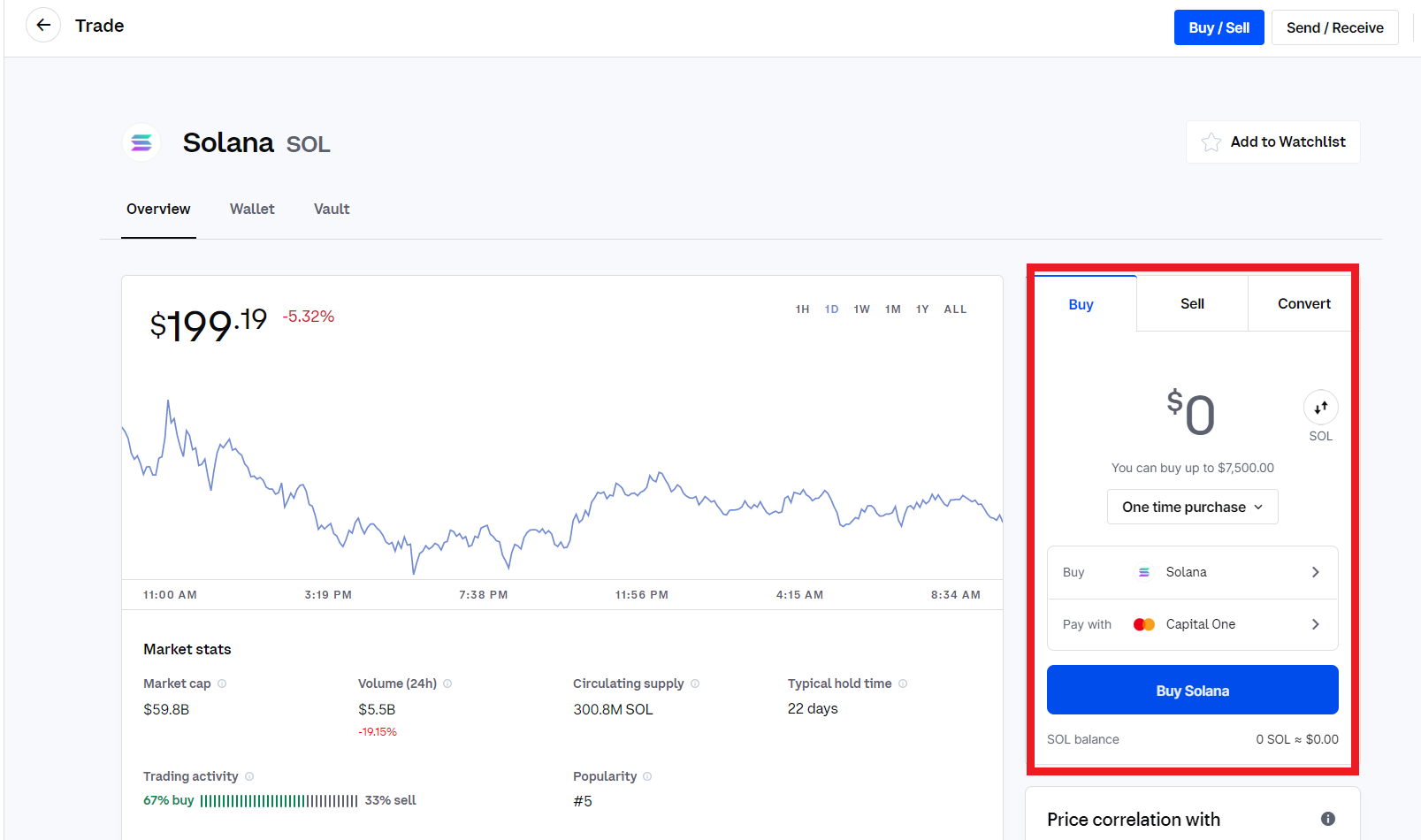Click the -19.15% volume change text
This screenshot has height=840, width=1421.
[378, 732]
